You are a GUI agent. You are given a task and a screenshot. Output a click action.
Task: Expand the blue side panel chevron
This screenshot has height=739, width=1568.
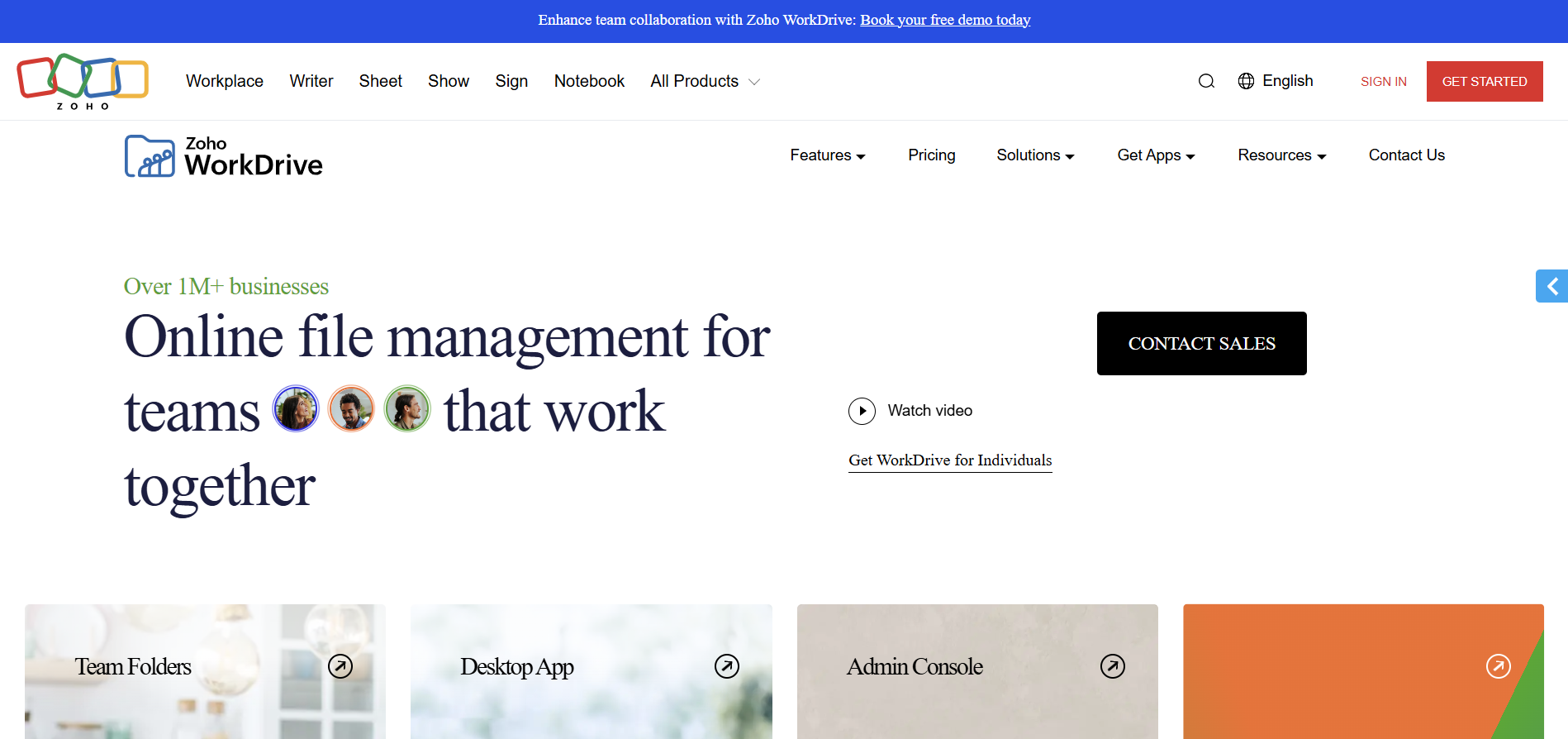click(x=1552, y=286)
